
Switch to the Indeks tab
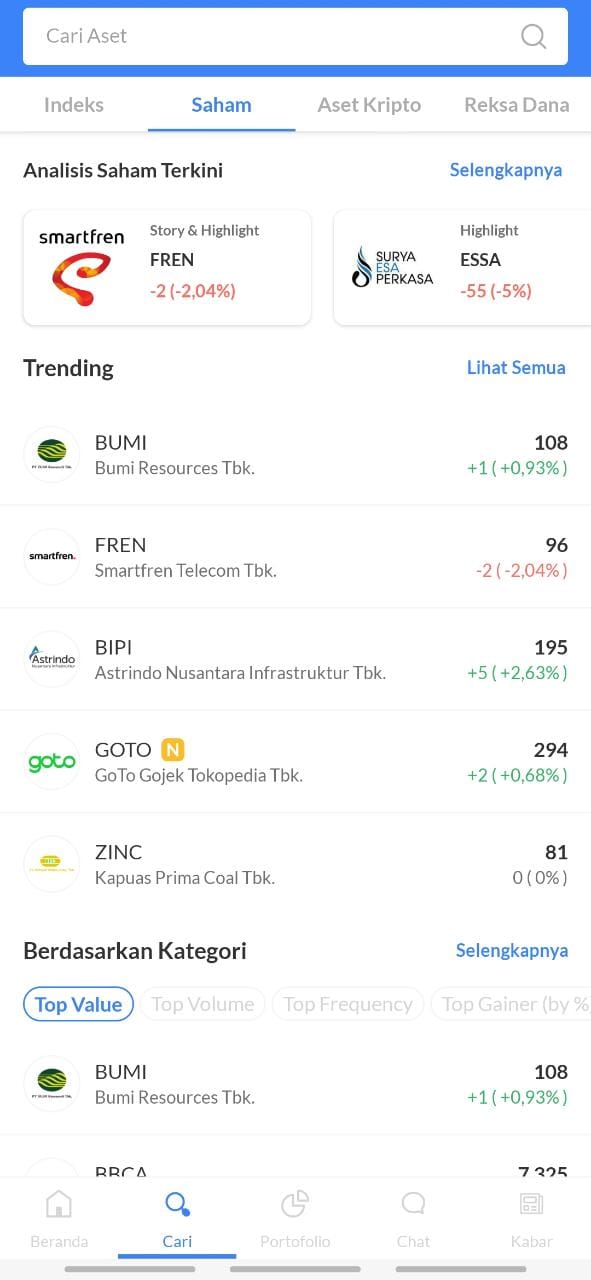coord(74,105)
